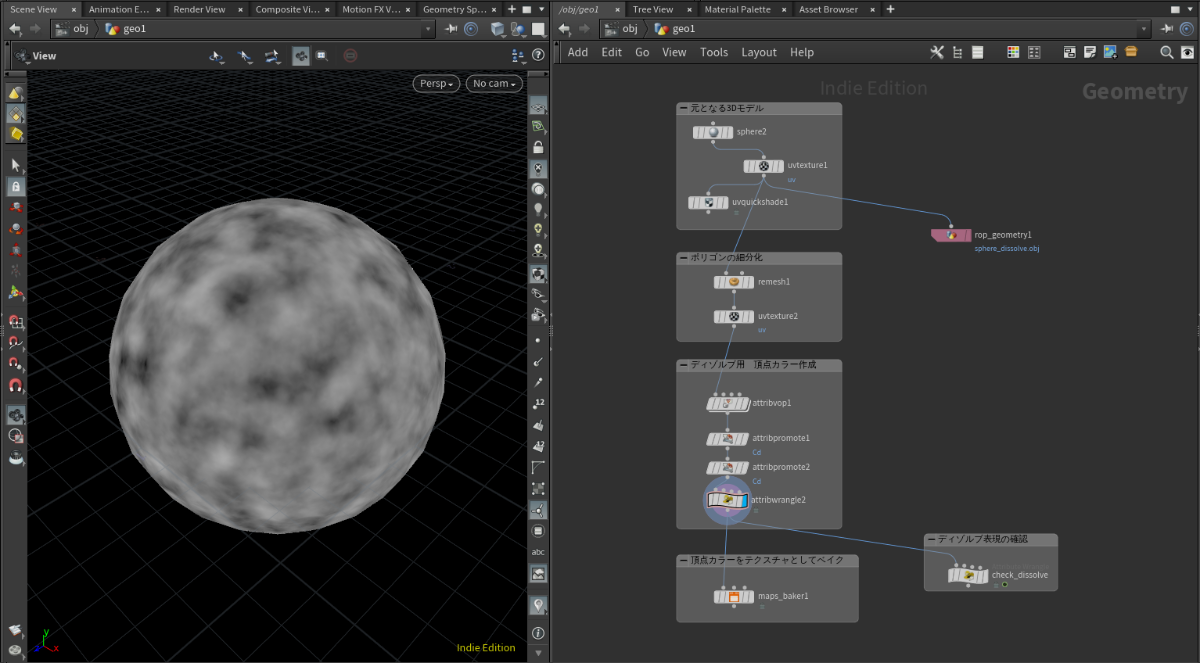
Task: Open the asset gallery icon in network toolbar
Action: (x=1131, y=52)
